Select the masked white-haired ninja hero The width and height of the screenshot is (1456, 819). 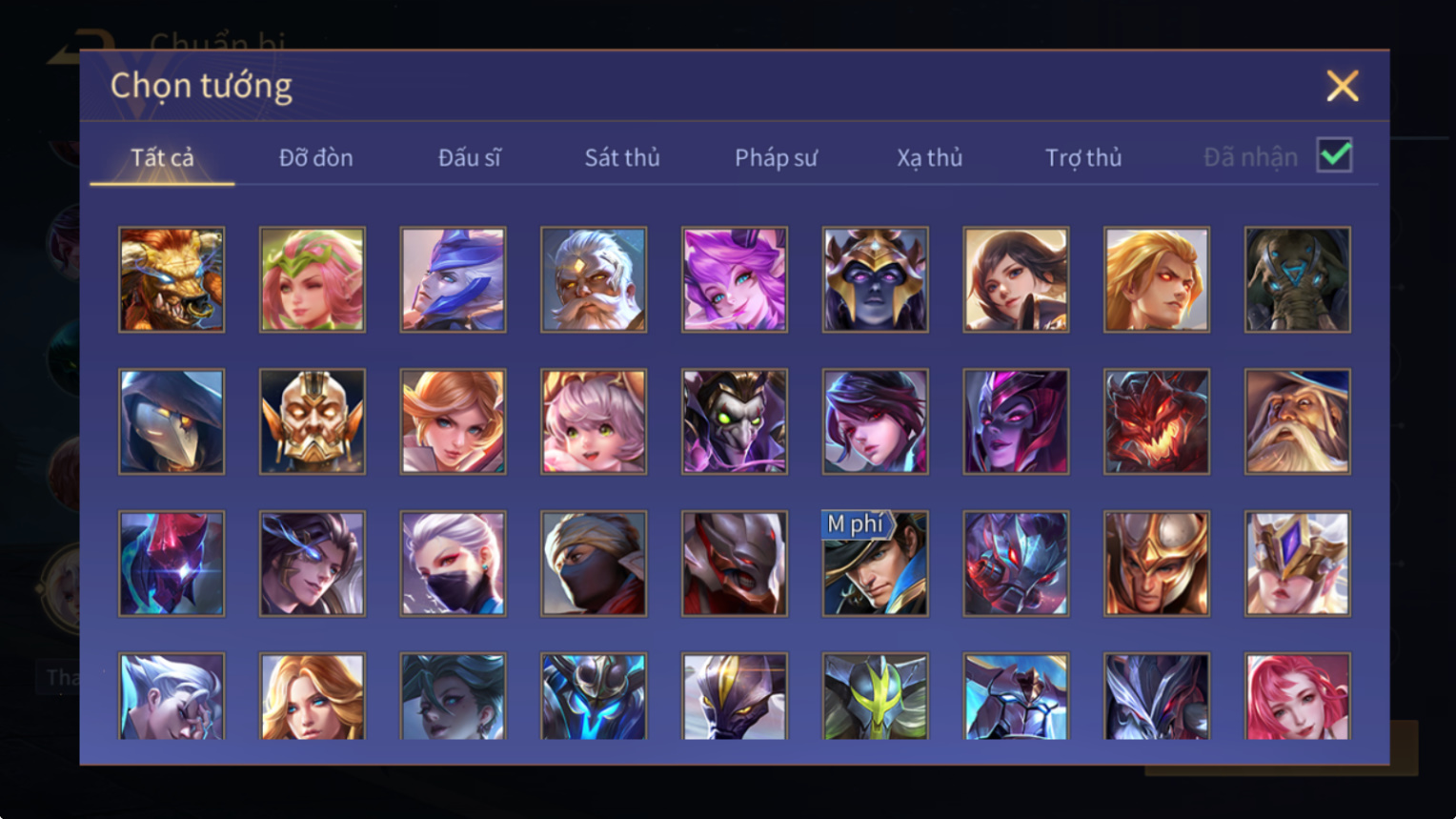click(x=453, y=563)
